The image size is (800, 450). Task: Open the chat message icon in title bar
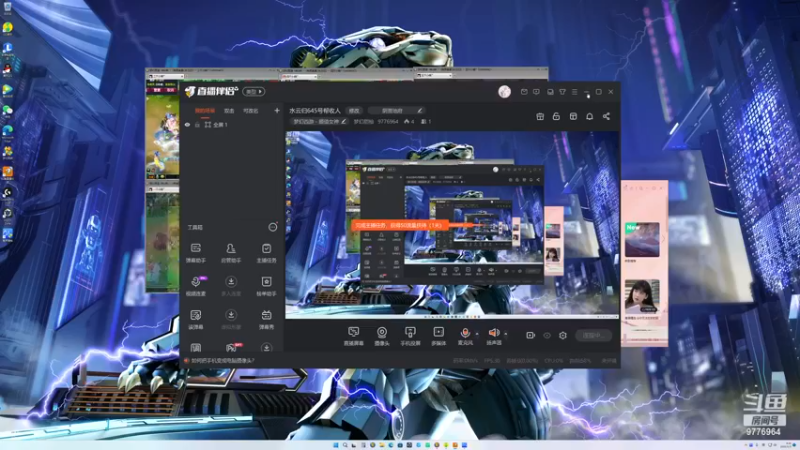coord(536,92)
